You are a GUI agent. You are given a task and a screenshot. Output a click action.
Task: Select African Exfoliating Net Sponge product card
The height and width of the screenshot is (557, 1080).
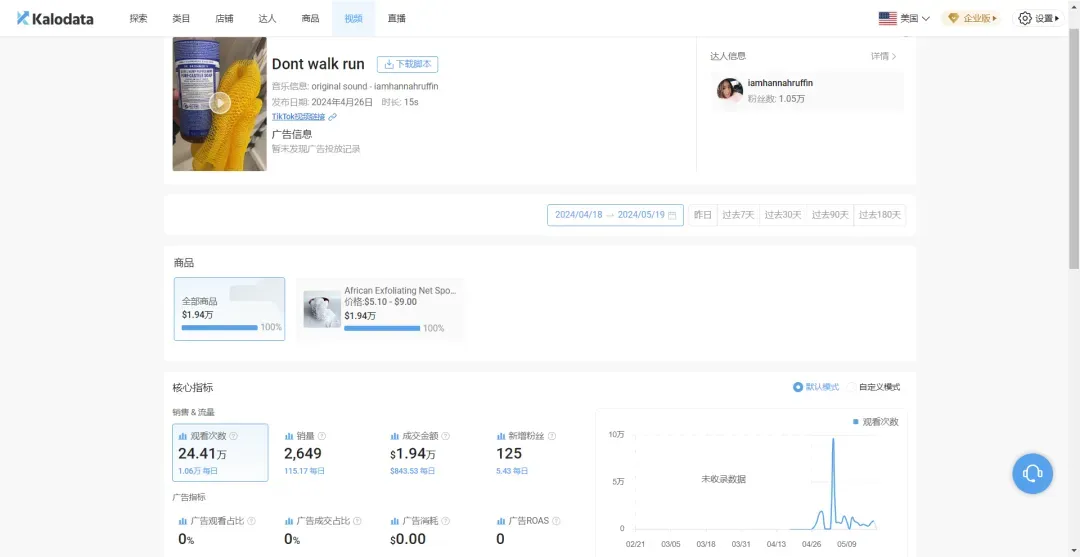tap(380, 309)
